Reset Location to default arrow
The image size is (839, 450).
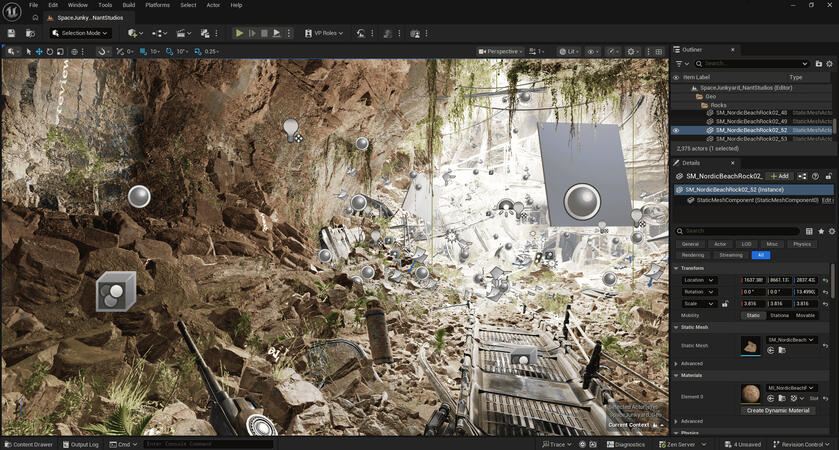pos(826,280)
